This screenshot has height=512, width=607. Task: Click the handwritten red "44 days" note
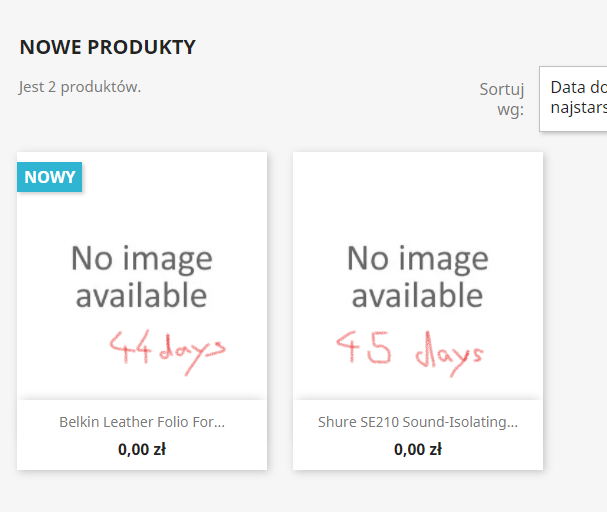pos(167,347)
